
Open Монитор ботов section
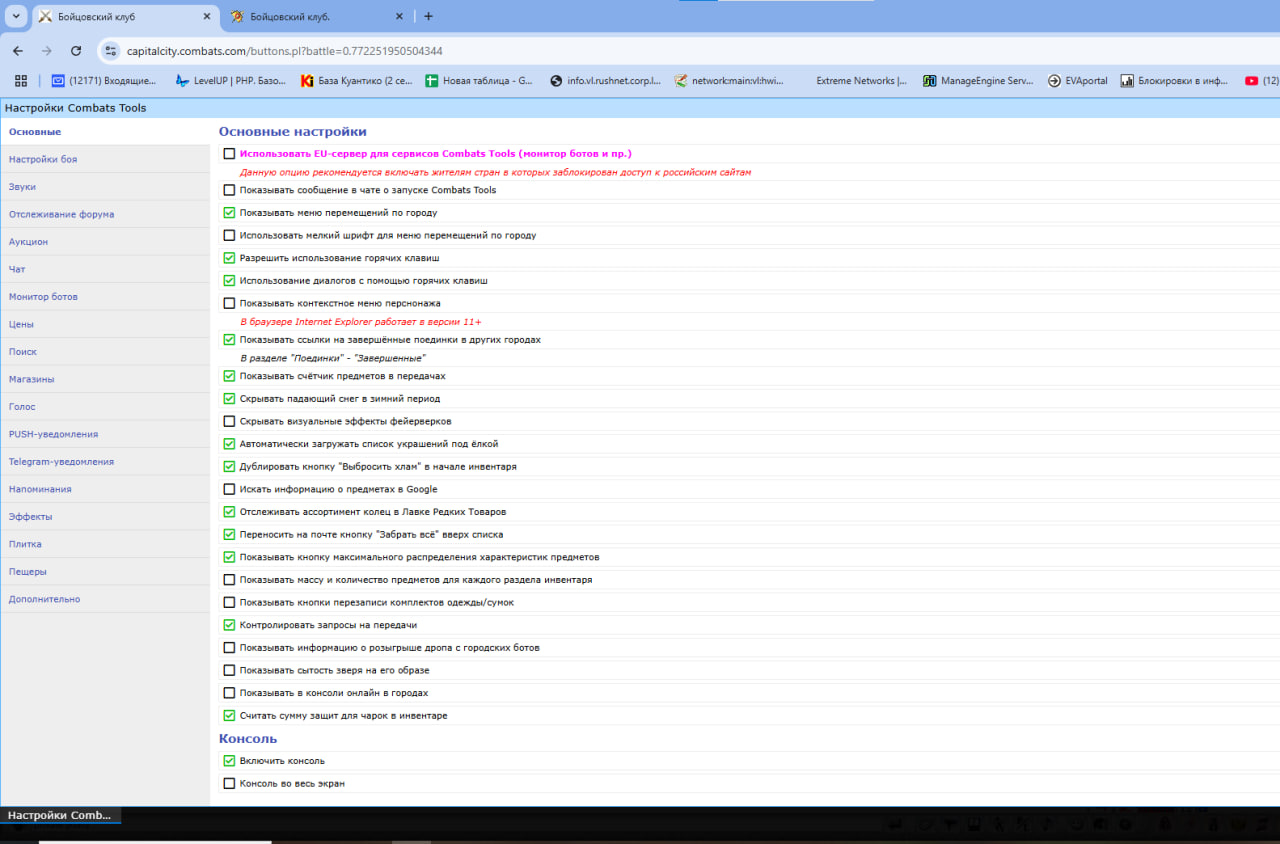coord(105,297)
